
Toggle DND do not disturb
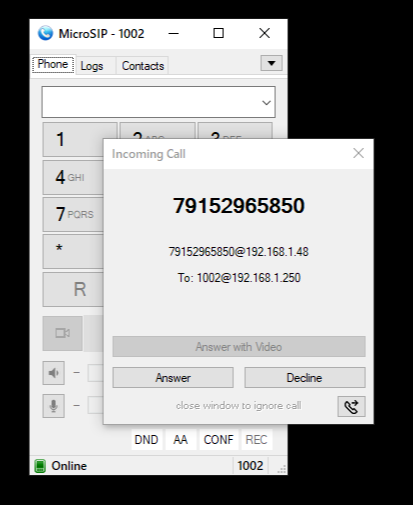146,440
